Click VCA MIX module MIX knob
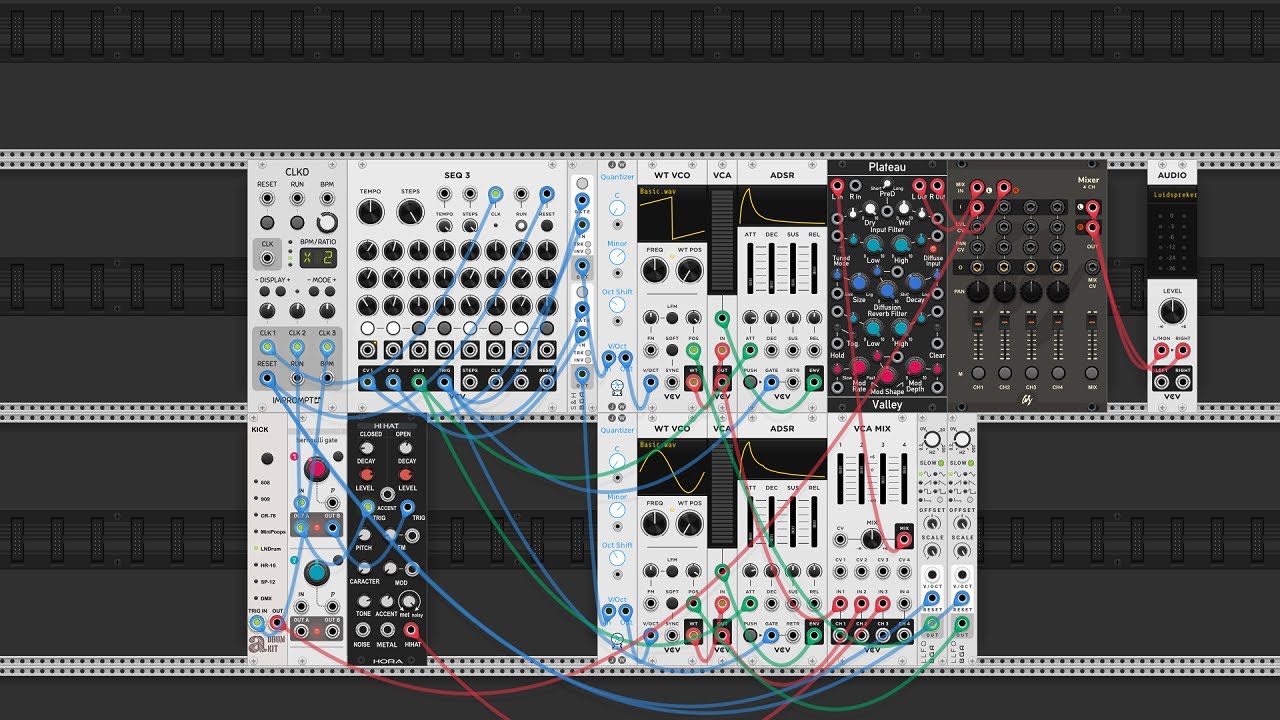1280x720 pixels. 870,537
